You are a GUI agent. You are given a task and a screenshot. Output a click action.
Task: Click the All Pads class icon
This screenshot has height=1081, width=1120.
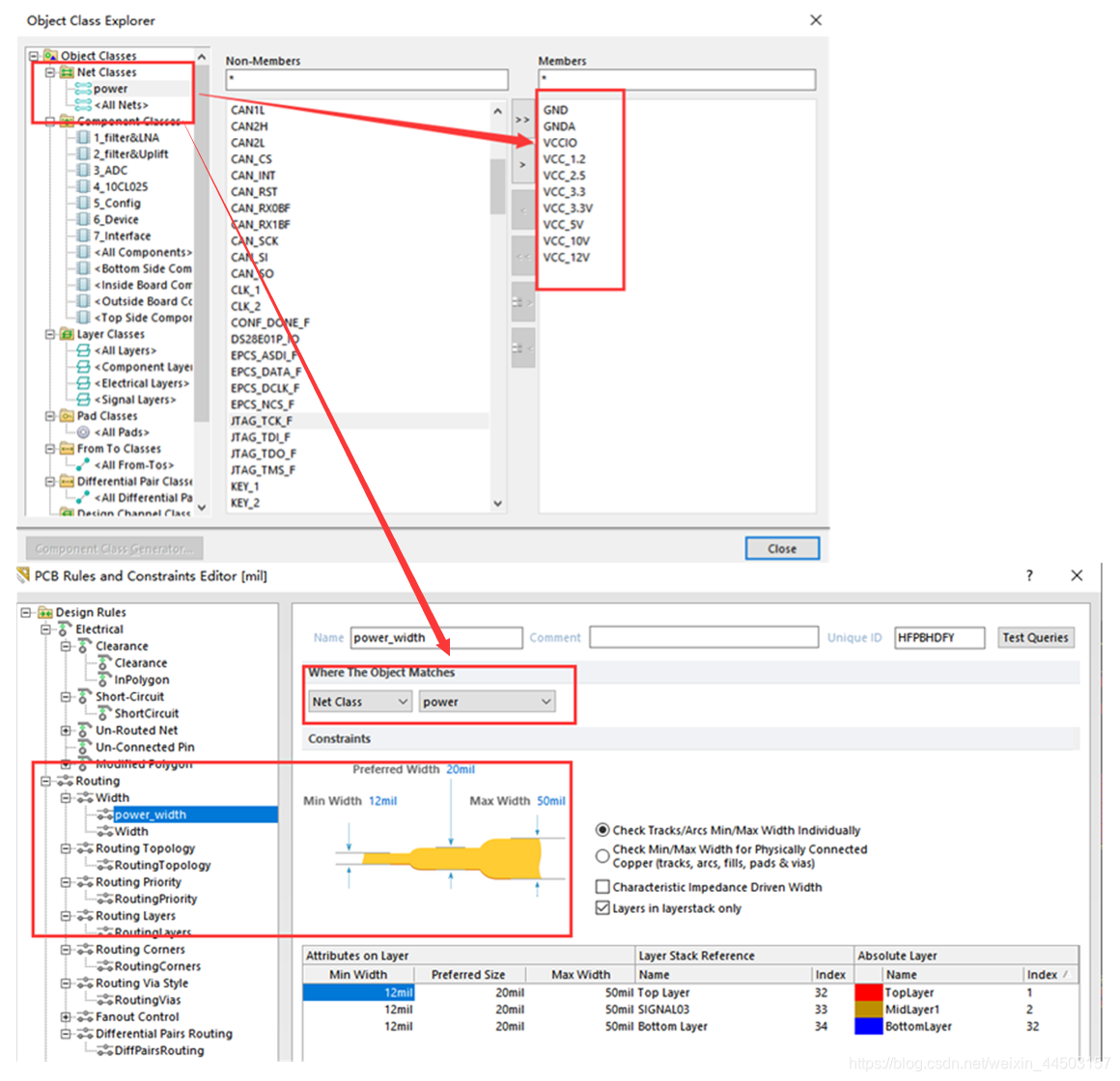pyautogui.click(x=84, y=432)
